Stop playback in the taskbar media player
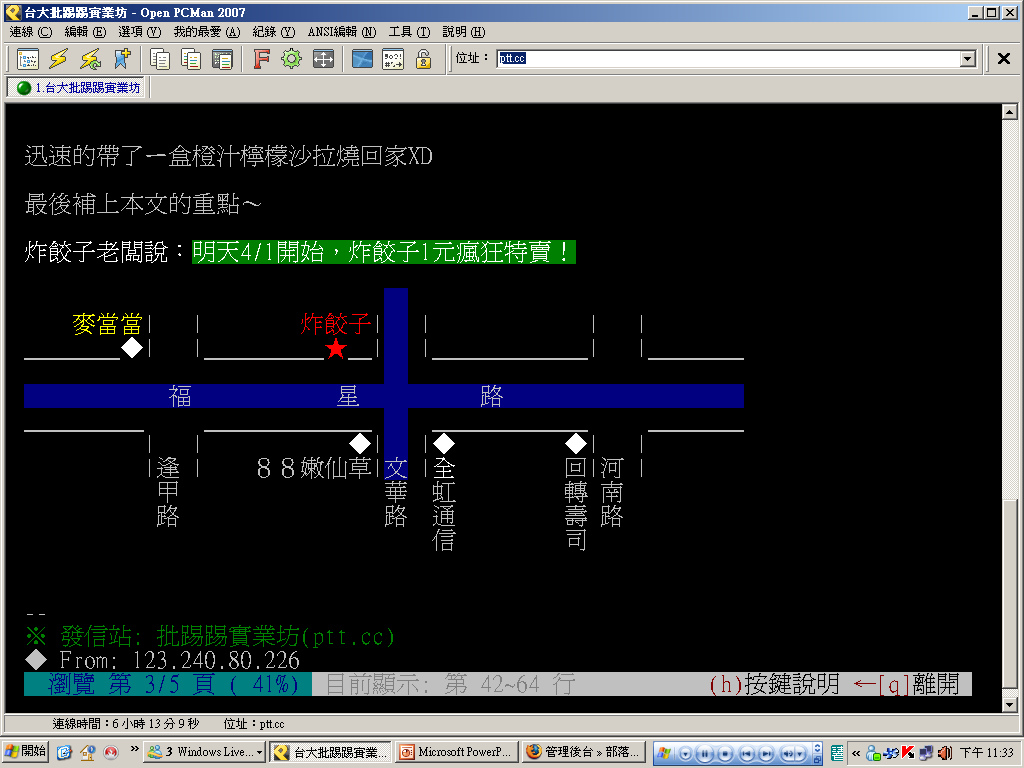 [725, 753]
